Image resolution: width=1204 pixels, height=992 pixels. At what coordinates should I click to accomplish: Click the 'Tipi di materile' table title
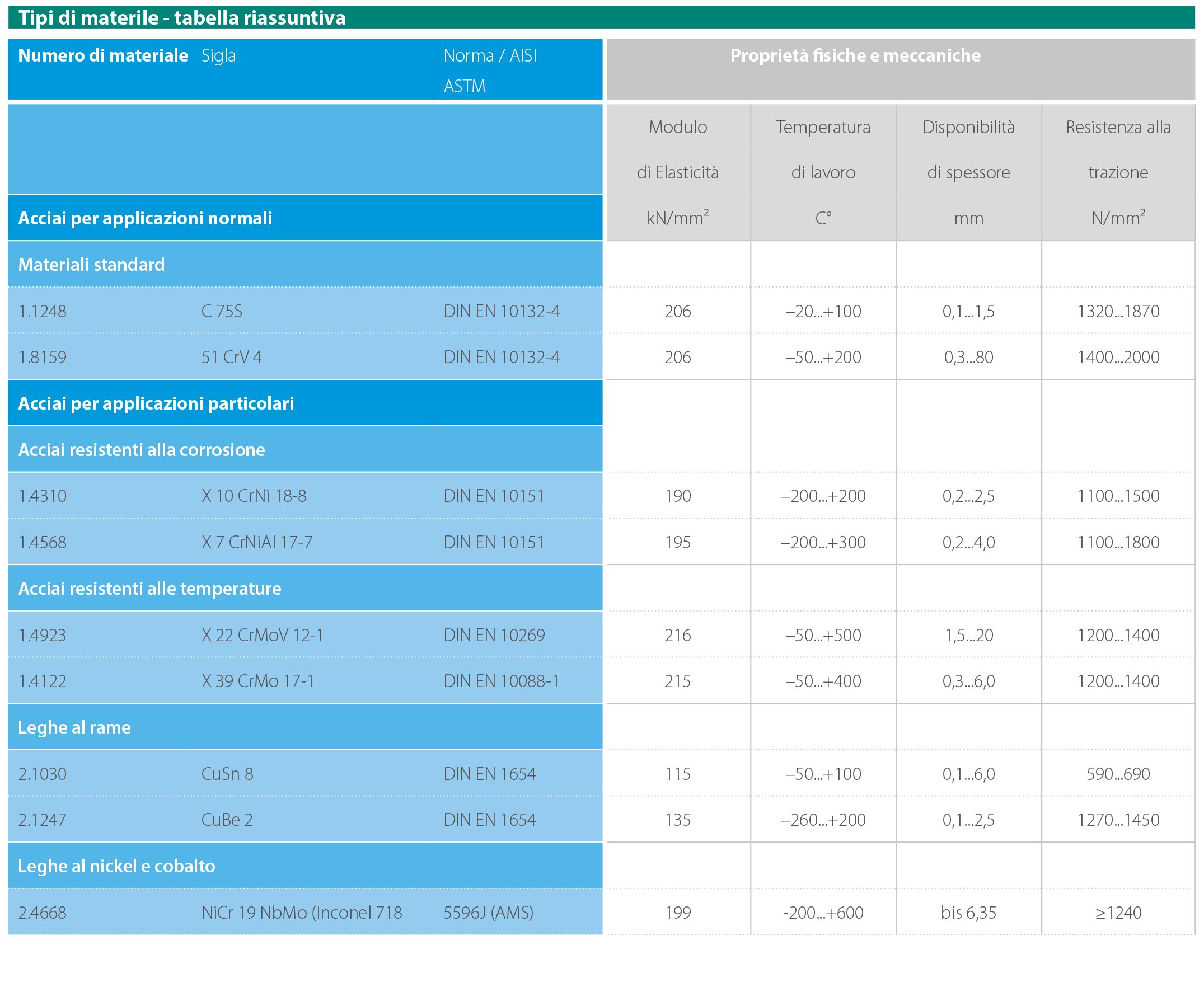pos(182,18)
